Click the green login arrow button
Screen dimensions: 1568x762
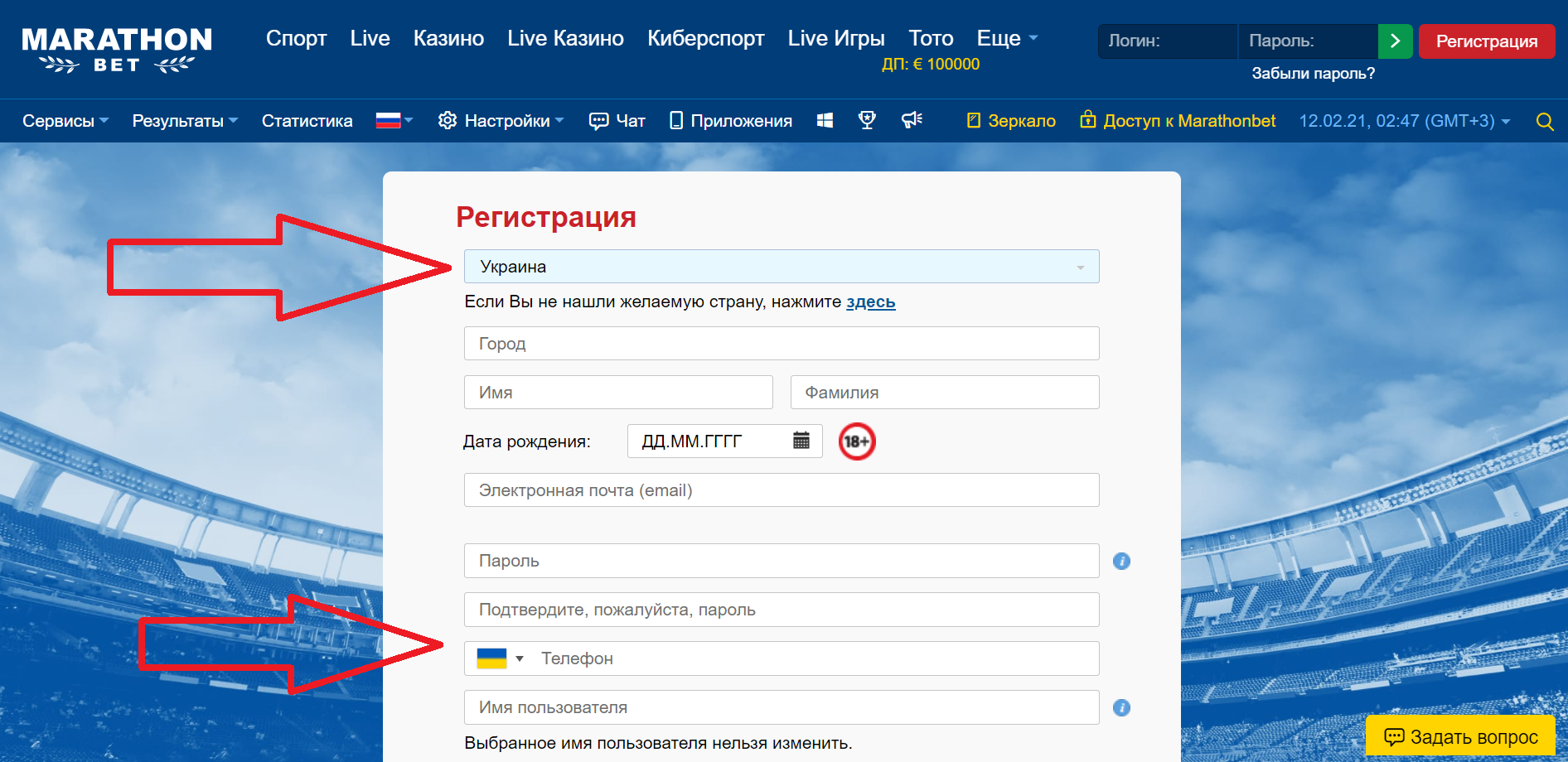click(x=1395, y=41)
